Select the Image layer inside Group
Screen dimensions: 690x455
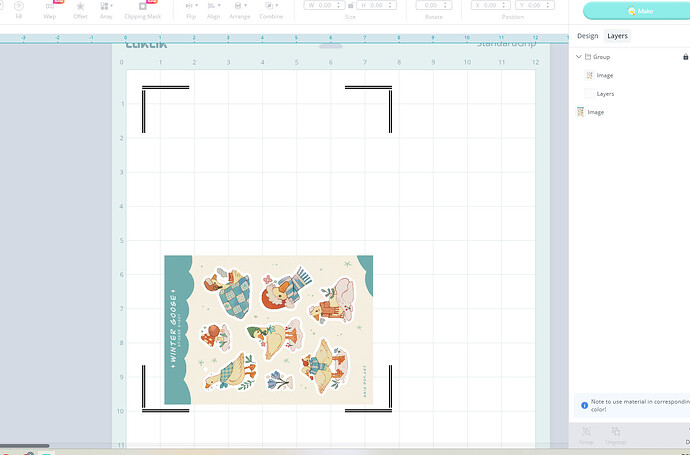point(604,75)
